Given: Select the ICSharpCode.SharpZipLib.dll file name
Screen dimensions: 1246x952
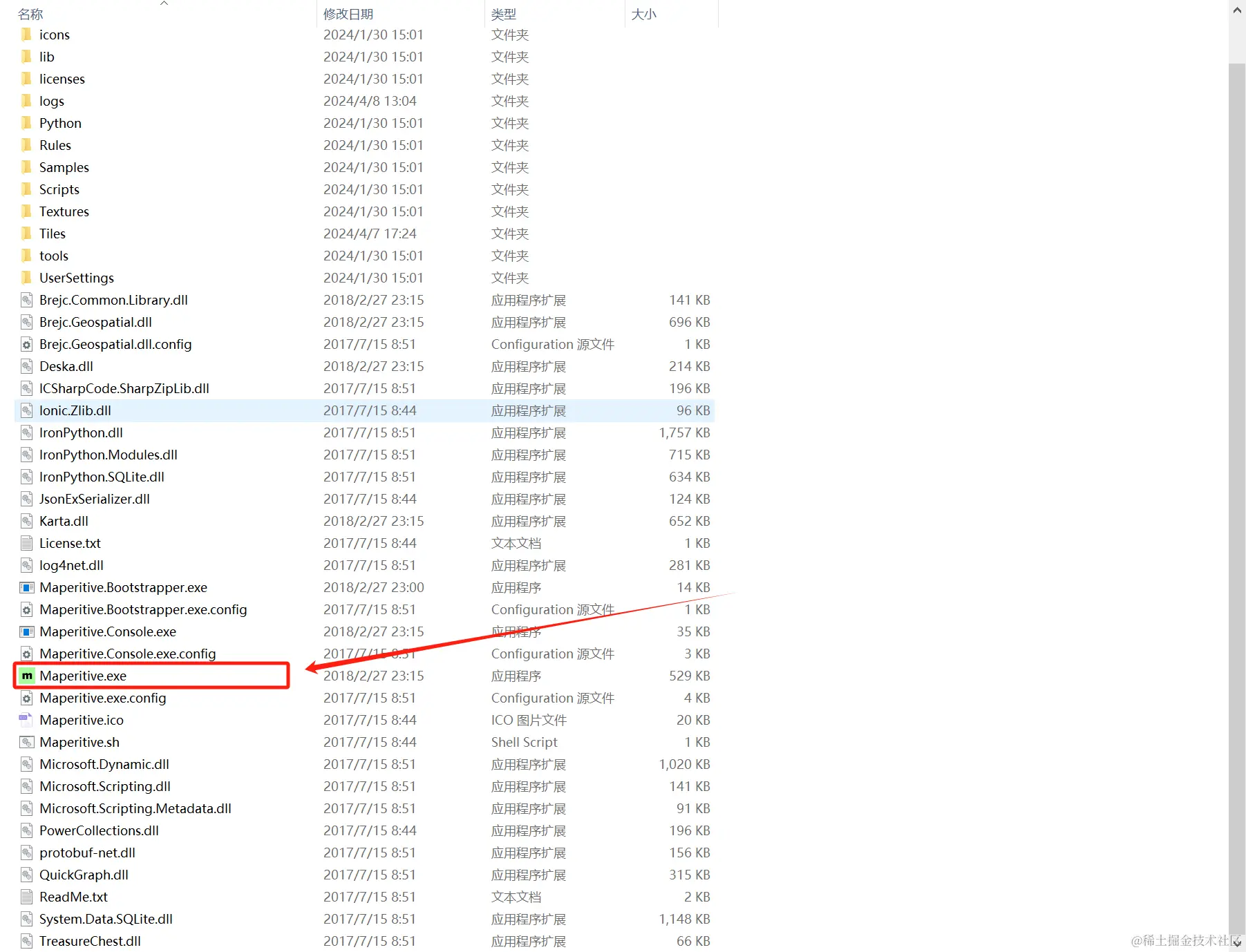Looking at the screenshot, I should pos(124,388).
